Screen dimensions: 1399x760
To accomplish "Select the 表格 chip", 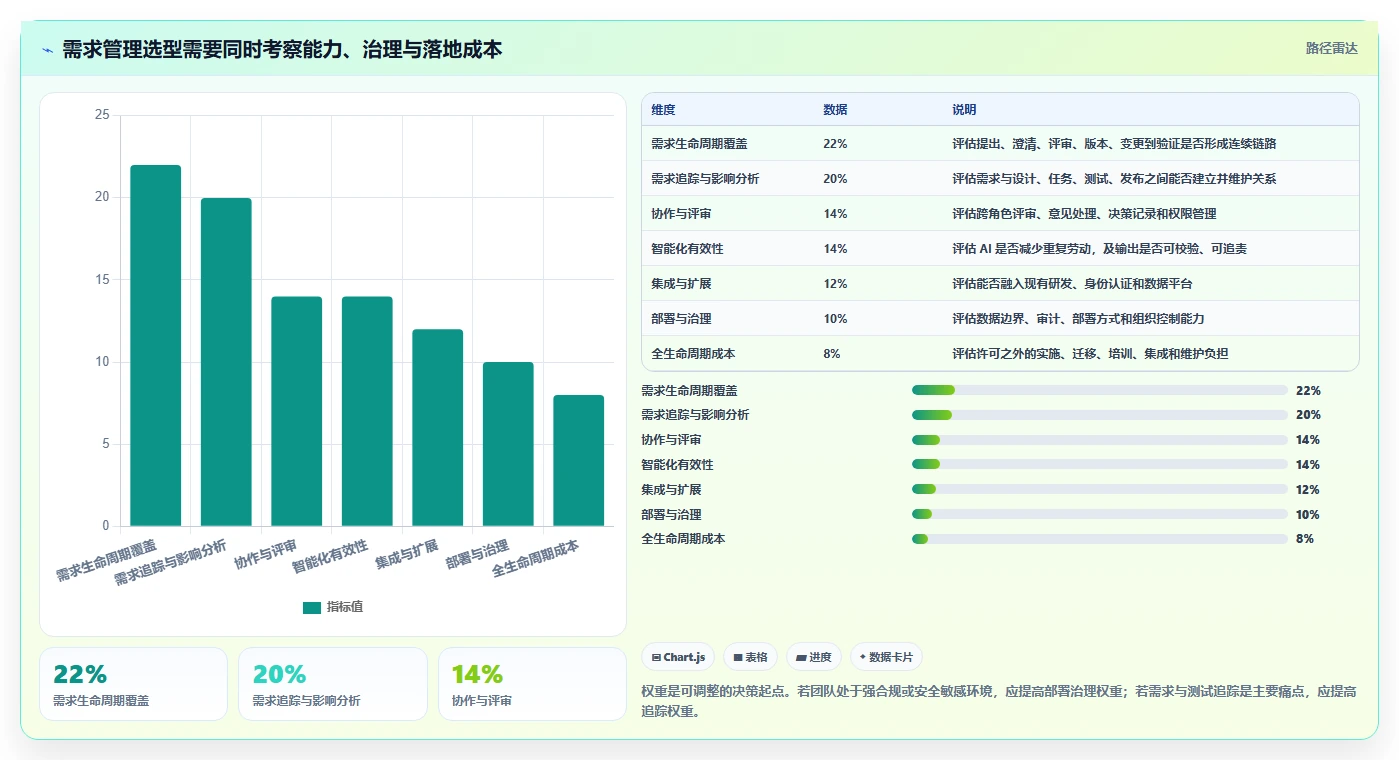I will [x=750, y=657].
